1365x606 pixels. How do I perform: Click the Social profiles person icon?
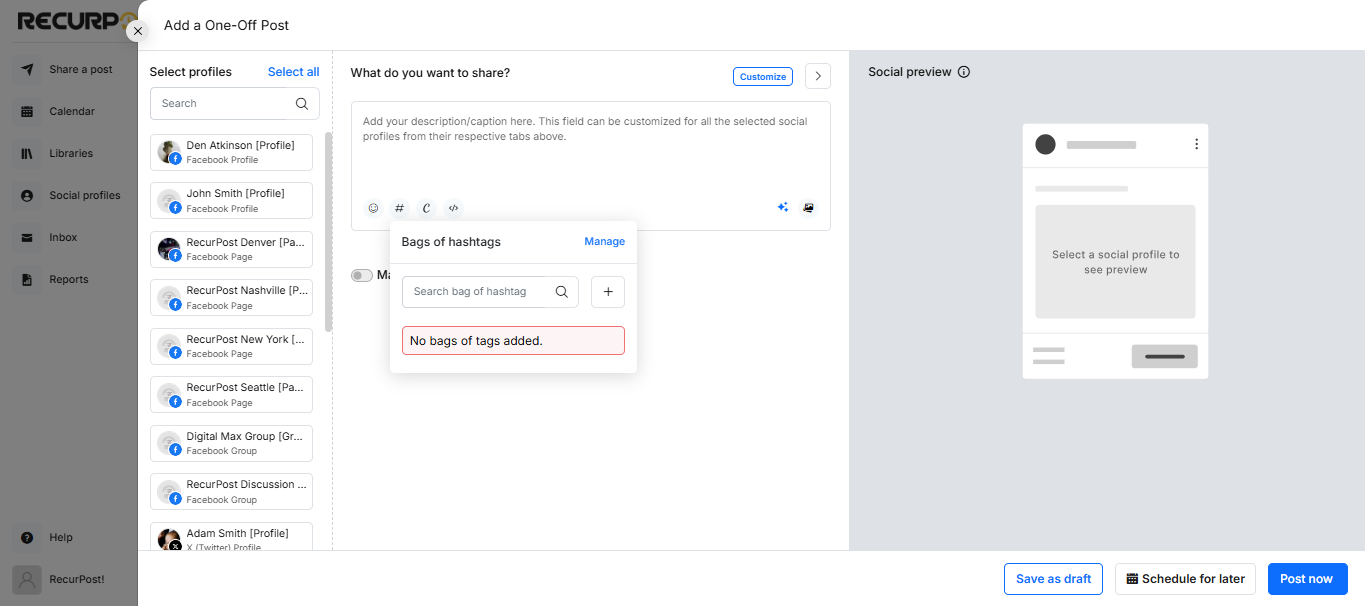[27, 196]
